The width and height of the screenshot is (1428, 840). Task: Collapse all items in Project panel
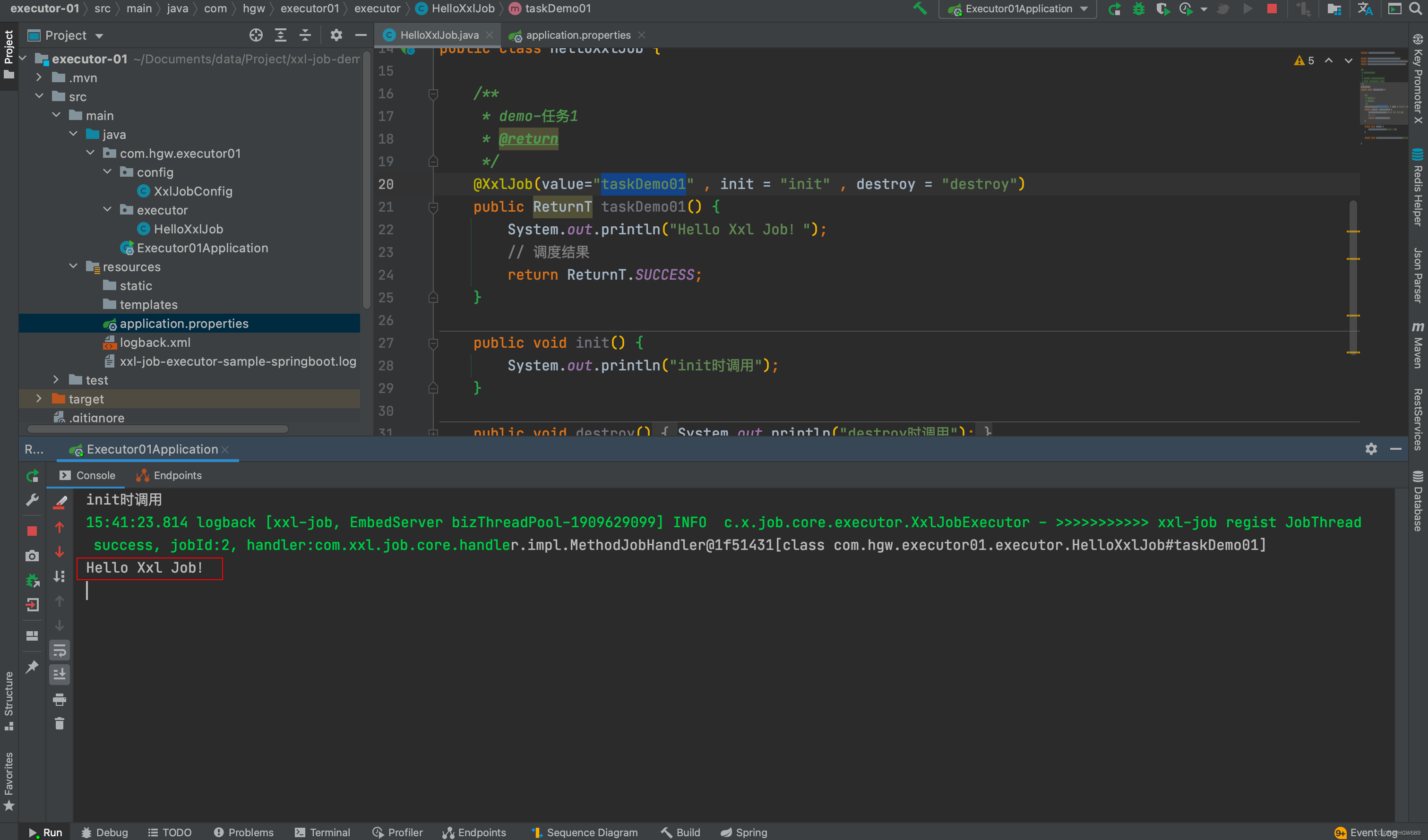coord(305,35)
